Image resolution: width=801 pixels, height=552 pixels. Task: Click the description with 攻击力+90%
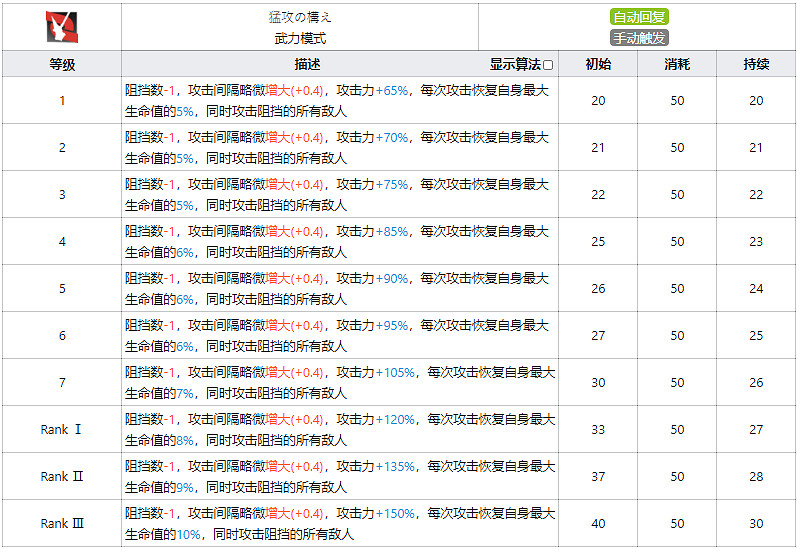340,289
